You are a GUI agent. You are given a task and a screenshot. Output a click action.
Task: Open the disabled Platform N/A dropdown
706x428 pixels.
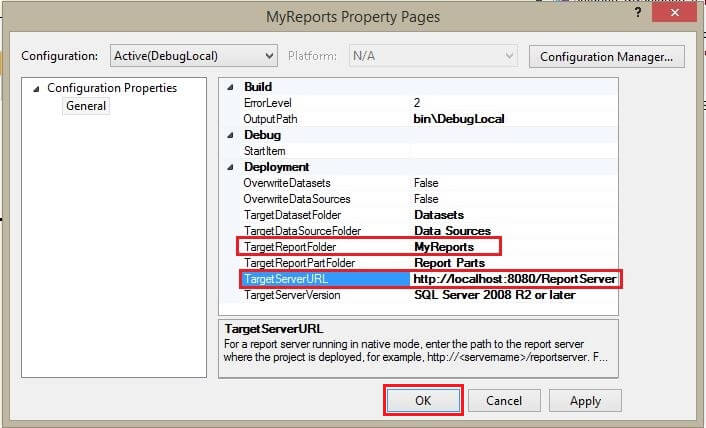[433, 56]
